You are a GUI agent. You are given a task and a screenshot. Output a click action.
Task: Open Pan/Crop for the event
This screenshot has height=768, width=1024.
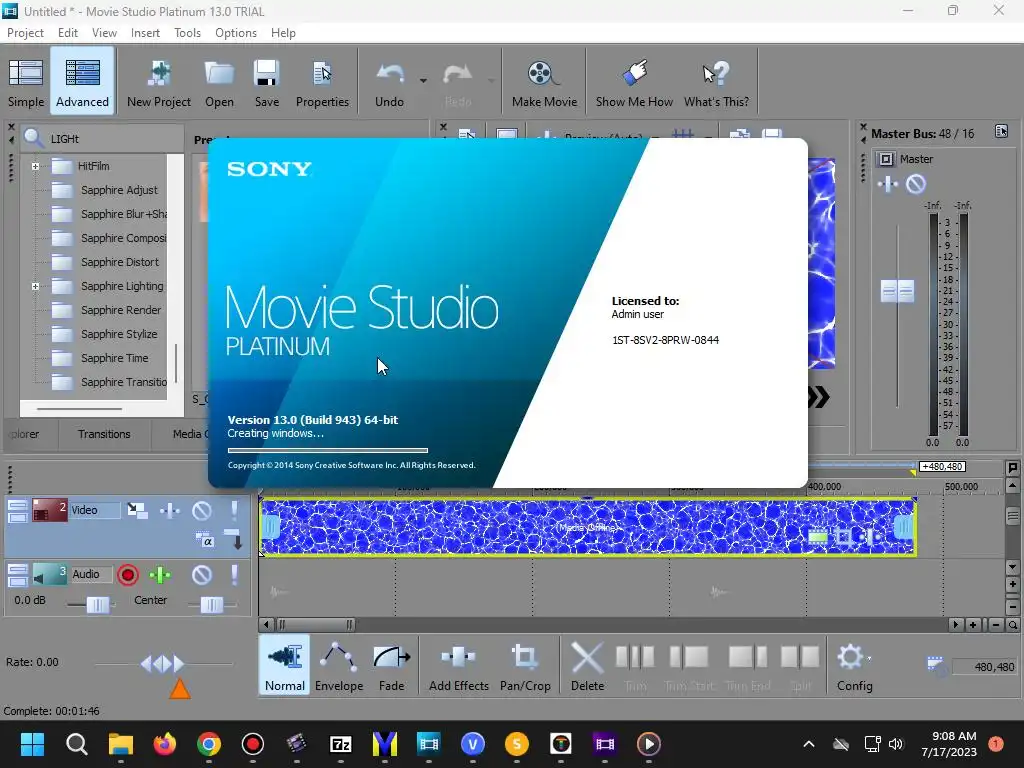525,666
